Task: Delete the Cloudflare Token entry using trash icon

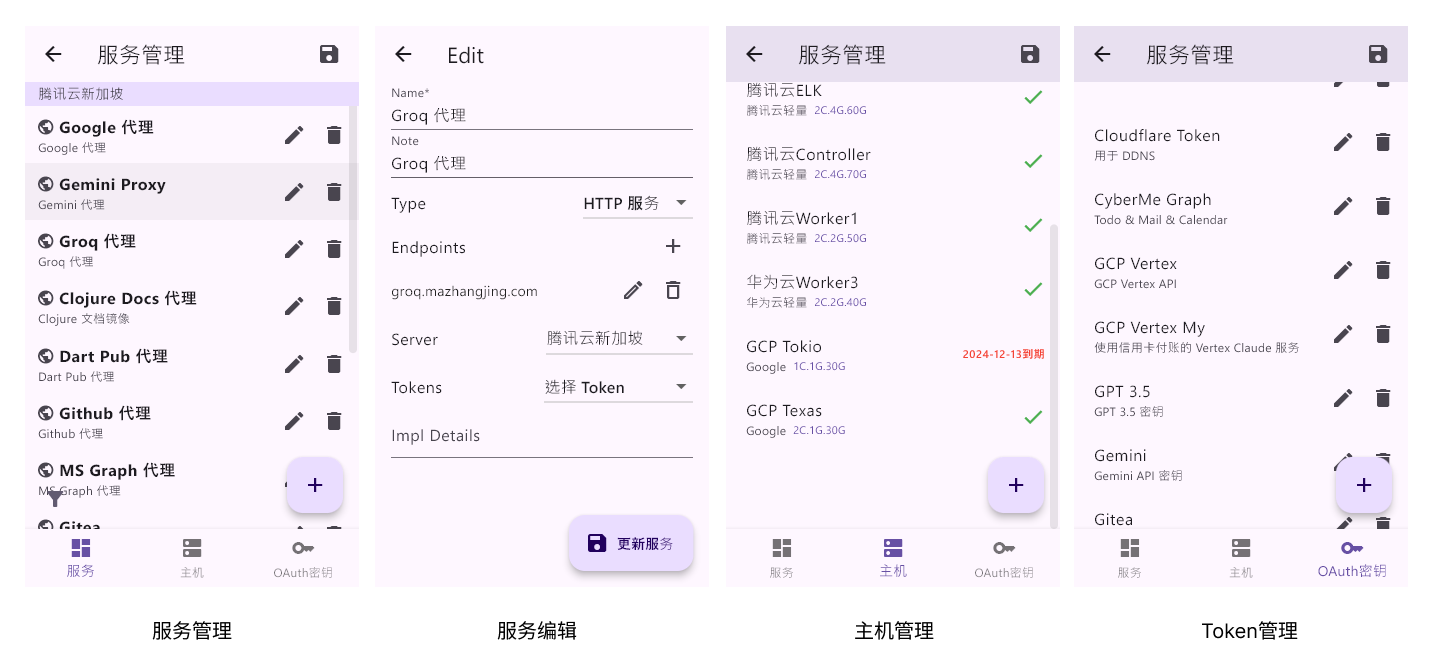Action: click(x=1383, y=142)
